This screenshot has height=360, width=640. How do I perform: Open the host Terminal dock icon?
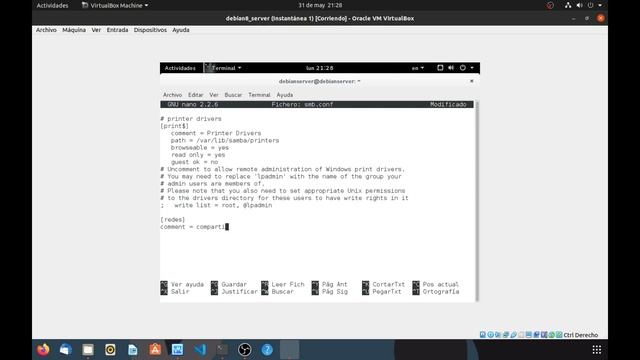click(222, 350)
